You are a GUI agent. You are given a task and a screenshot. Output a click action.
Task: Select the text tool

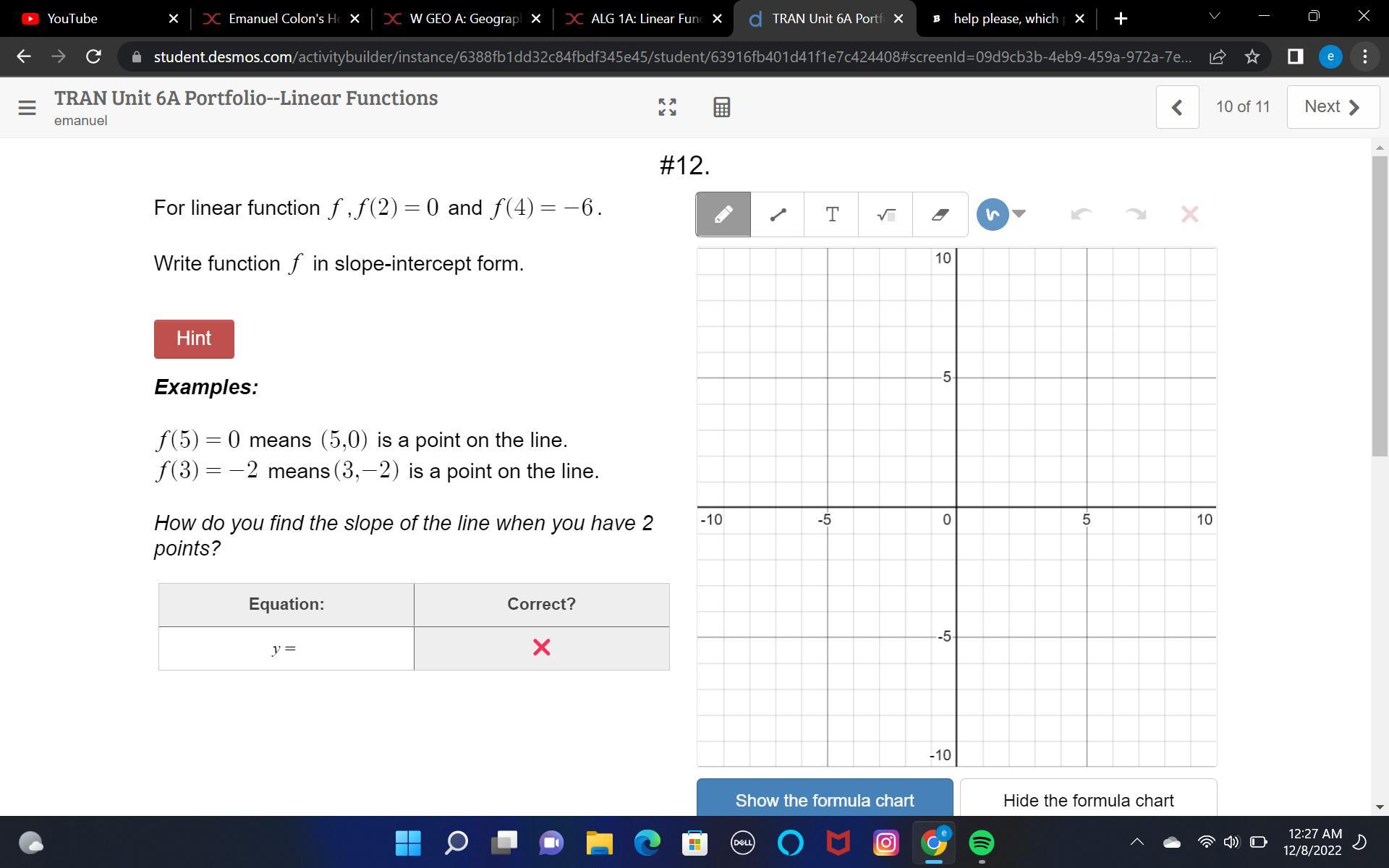pos(832,214)
